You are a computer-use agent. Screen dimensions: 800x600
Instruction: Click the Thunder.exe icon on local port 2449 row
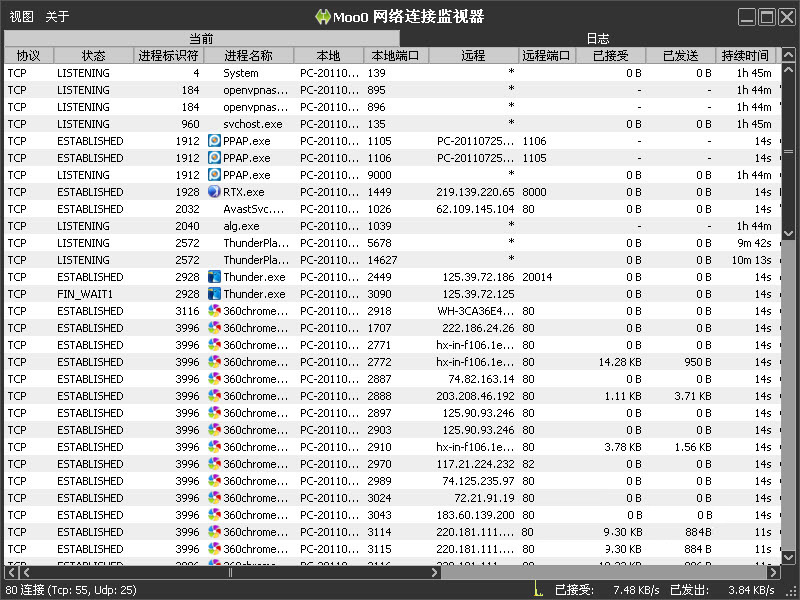click(214, 277)
